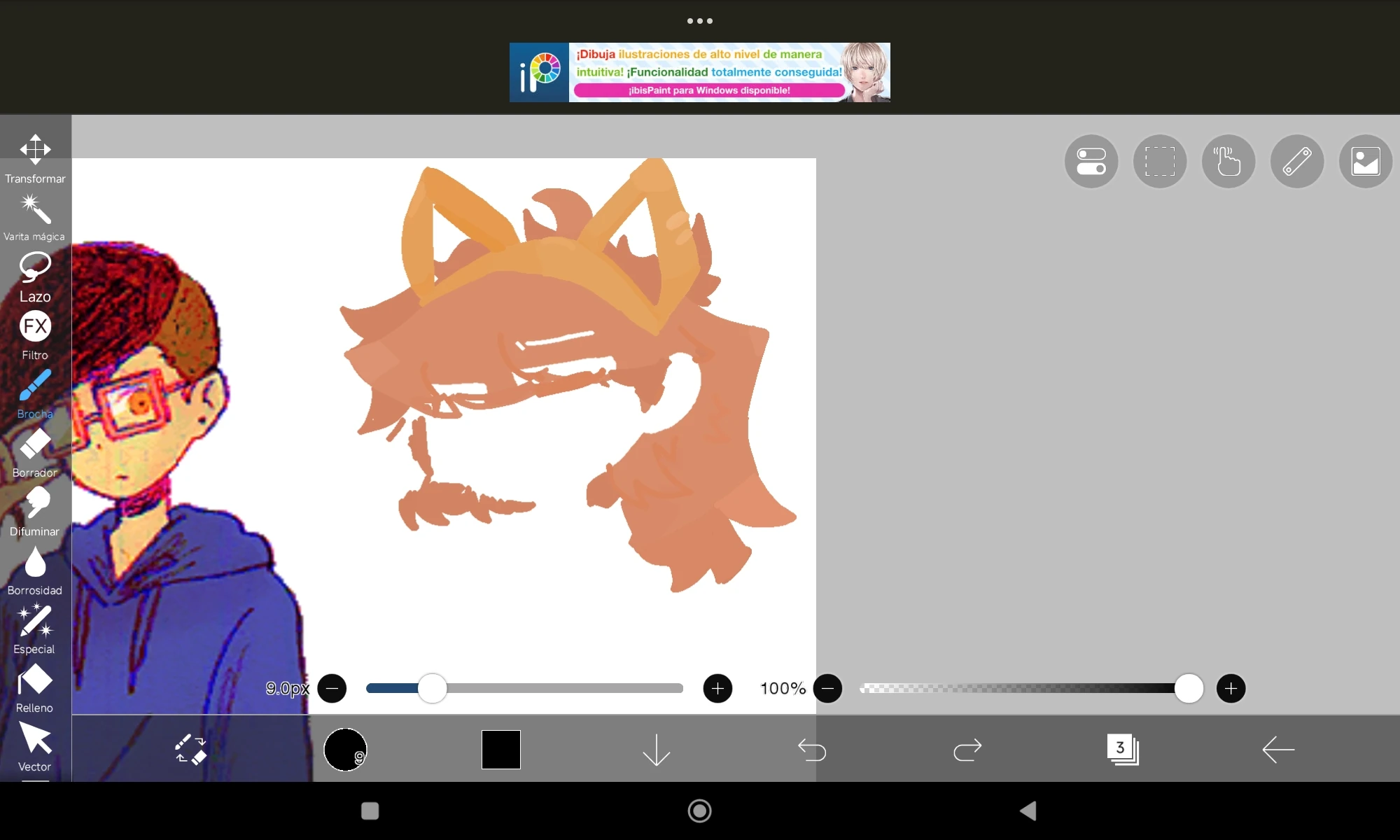Open the layers panel showing 3
Image resolution: width=1400 pixels, height=840 pixels.
pyautogui.click(x=1123, y=750)
